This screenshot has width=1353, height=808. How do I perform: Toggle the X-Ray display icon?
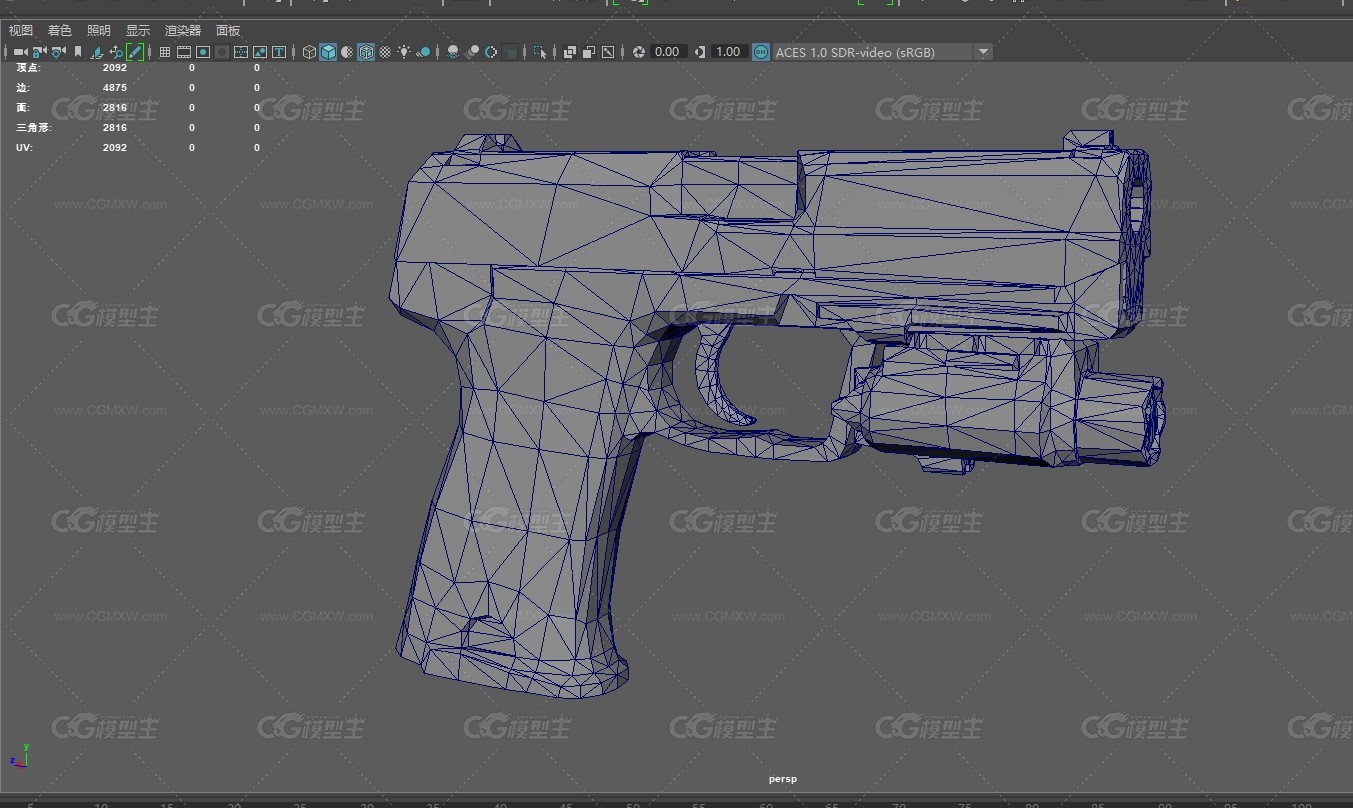(570, 52)
